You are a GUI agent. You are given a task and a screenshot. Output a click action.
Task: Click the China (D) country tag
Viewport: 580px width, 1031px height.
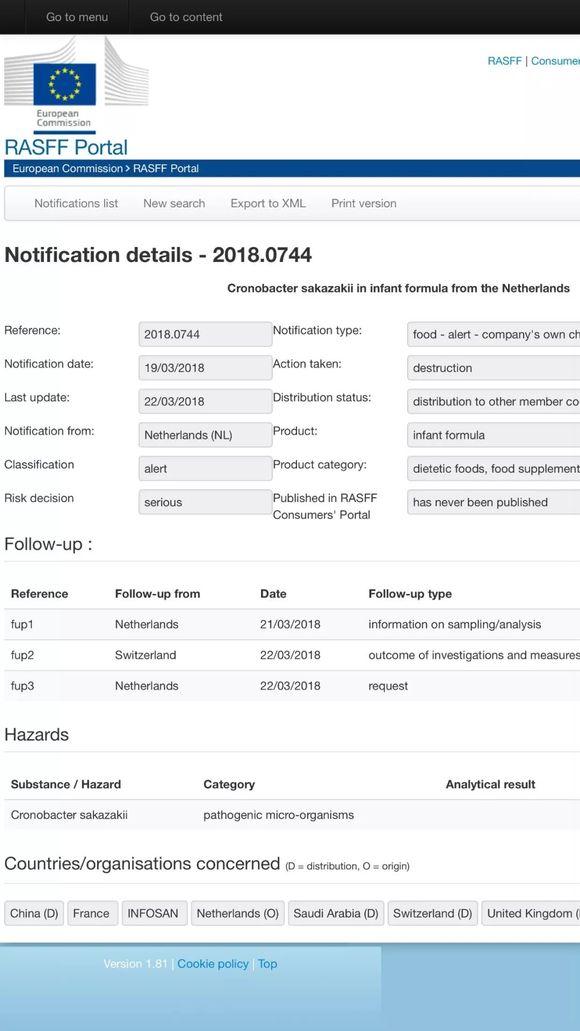pyautogui.click(x=34, y=913)
